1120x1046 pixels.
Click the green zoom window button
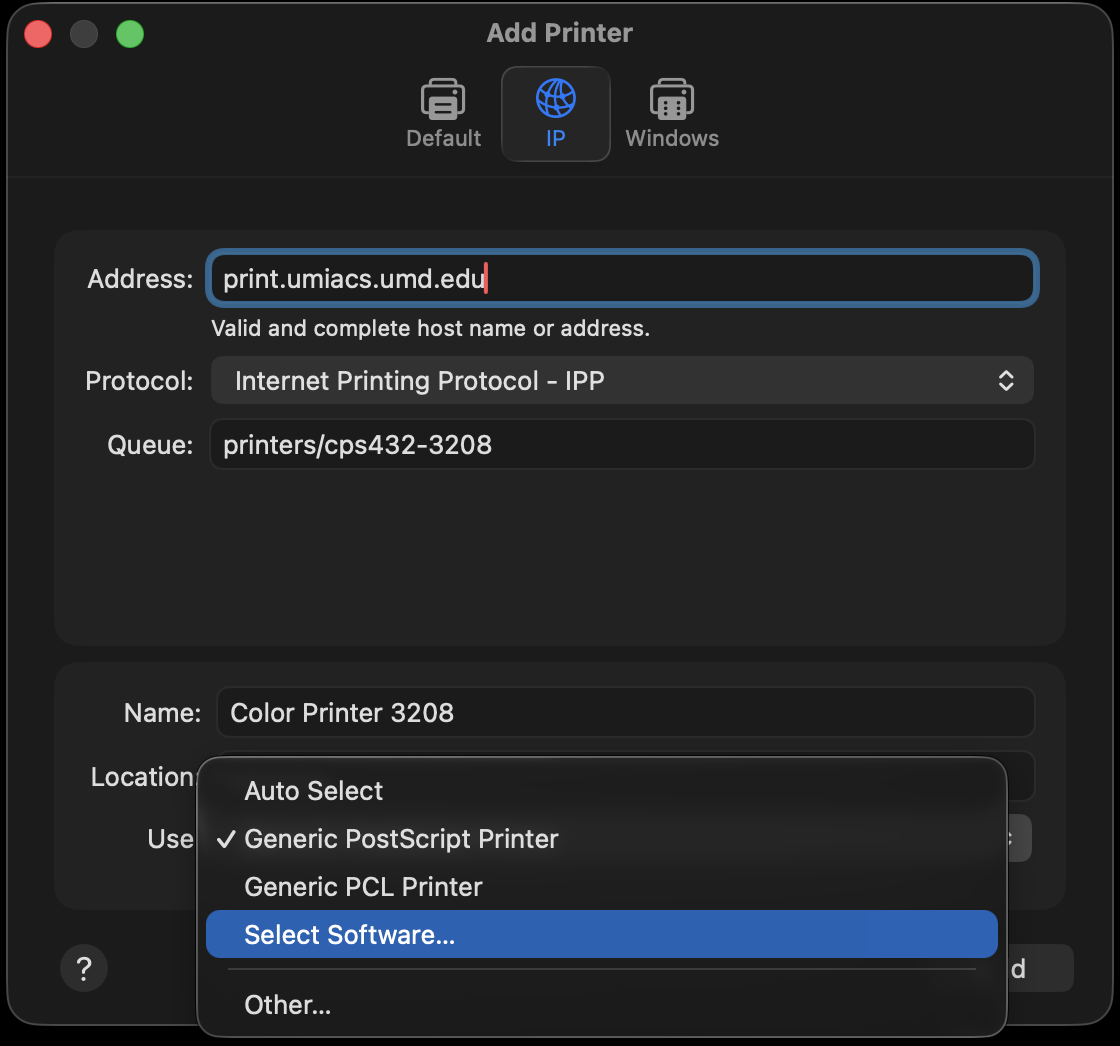coord(130,34)
